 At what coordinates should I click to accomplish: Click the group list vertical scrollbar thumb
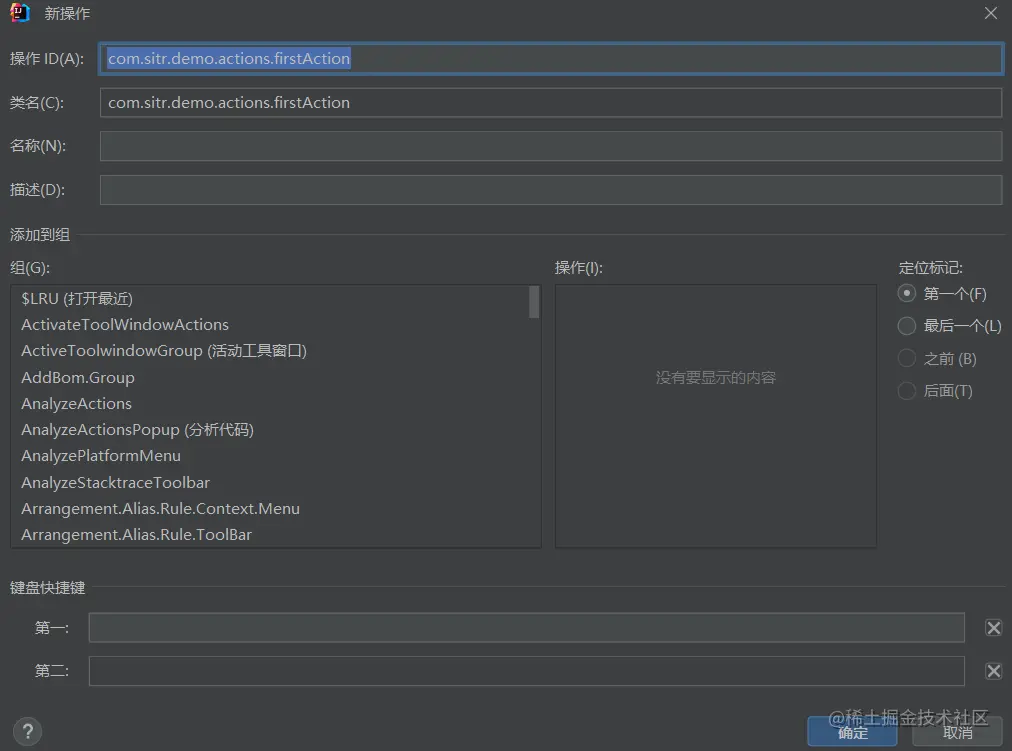click(534, 302)
